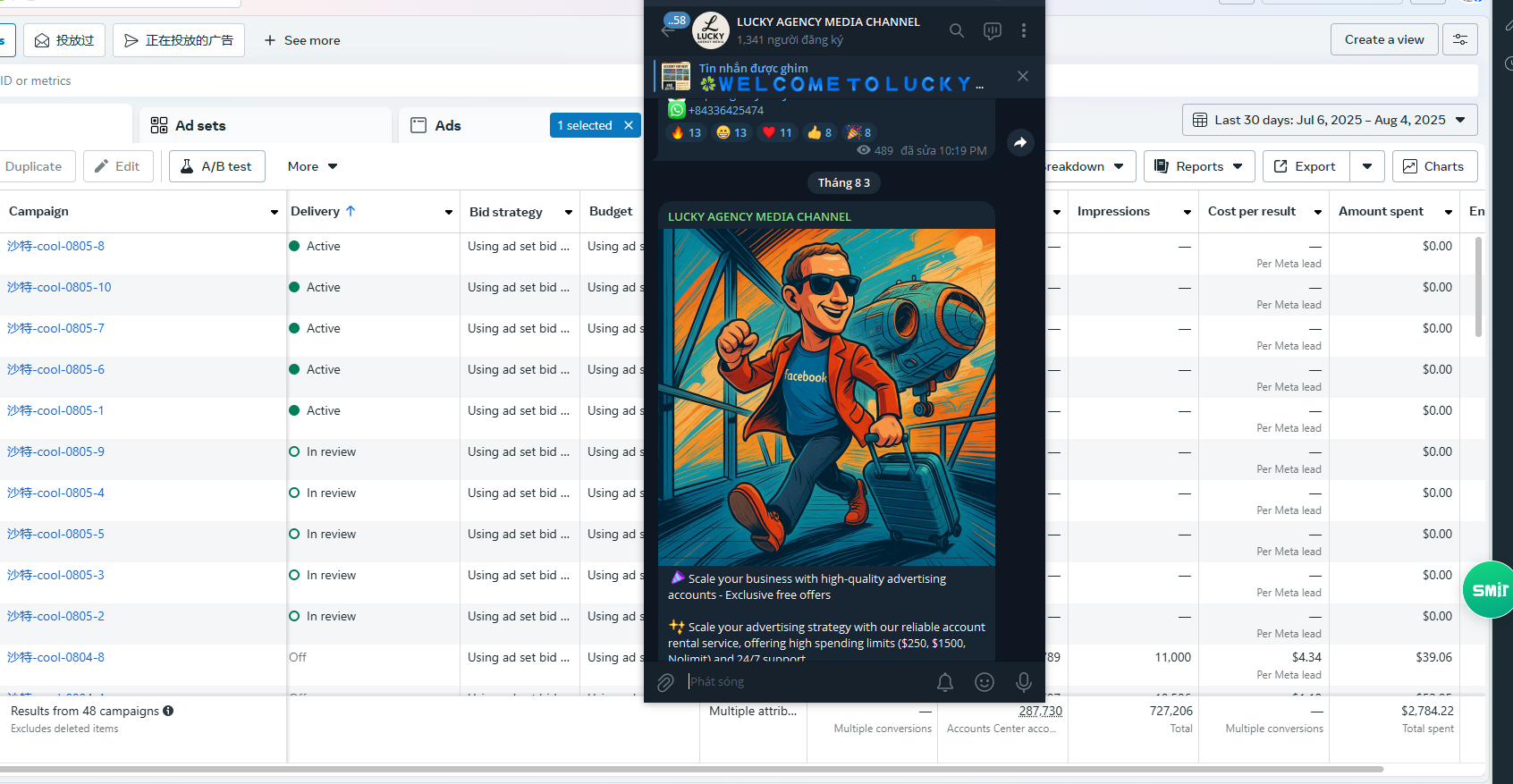
Task: Click the ID or metrics search field
Action: point(322,80)
